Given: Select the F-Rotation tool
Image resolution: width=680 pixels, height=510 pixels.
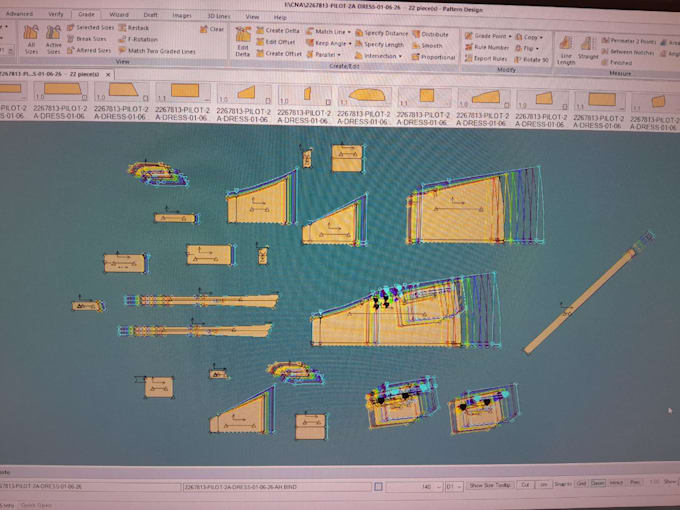Looking at the screenshot, I should point(138,39).
